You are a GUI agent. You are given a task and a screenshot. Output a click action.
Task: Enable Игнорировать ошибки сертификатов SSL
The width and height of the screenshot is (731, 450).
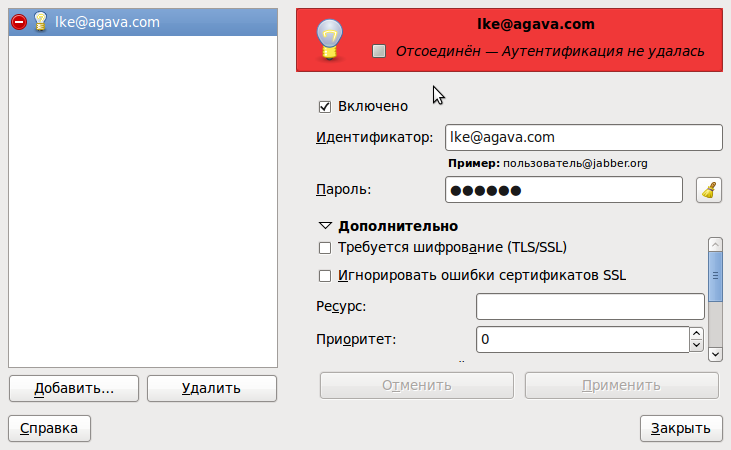click(x=324, y=275)
